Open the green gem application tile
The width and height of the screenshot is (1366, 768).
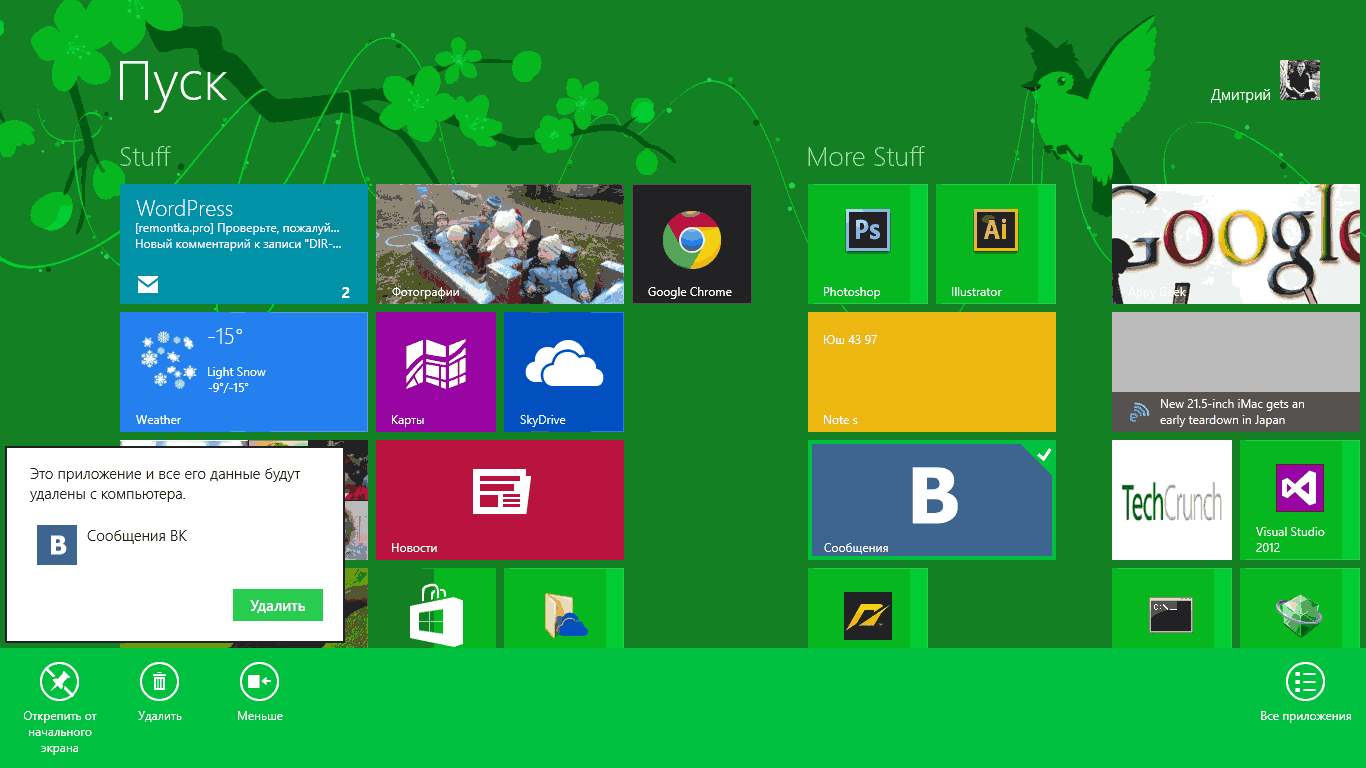[x=1300, y=608]
